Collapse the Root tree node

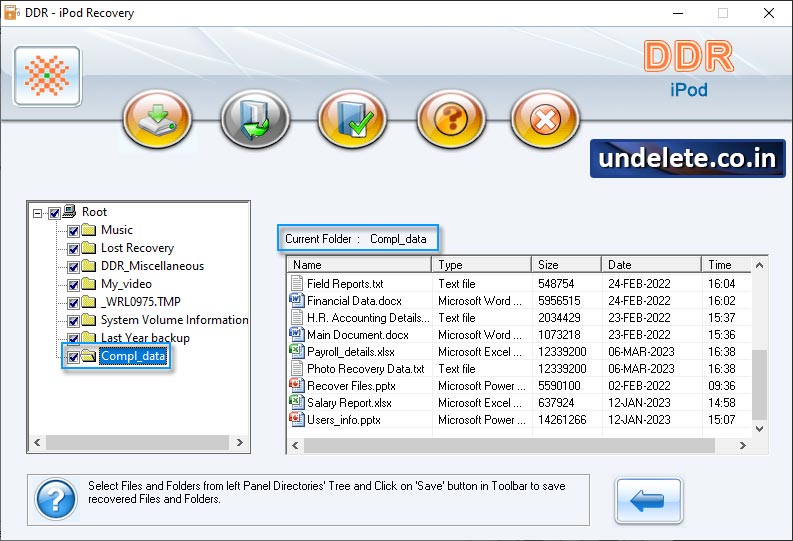(38, 212)
